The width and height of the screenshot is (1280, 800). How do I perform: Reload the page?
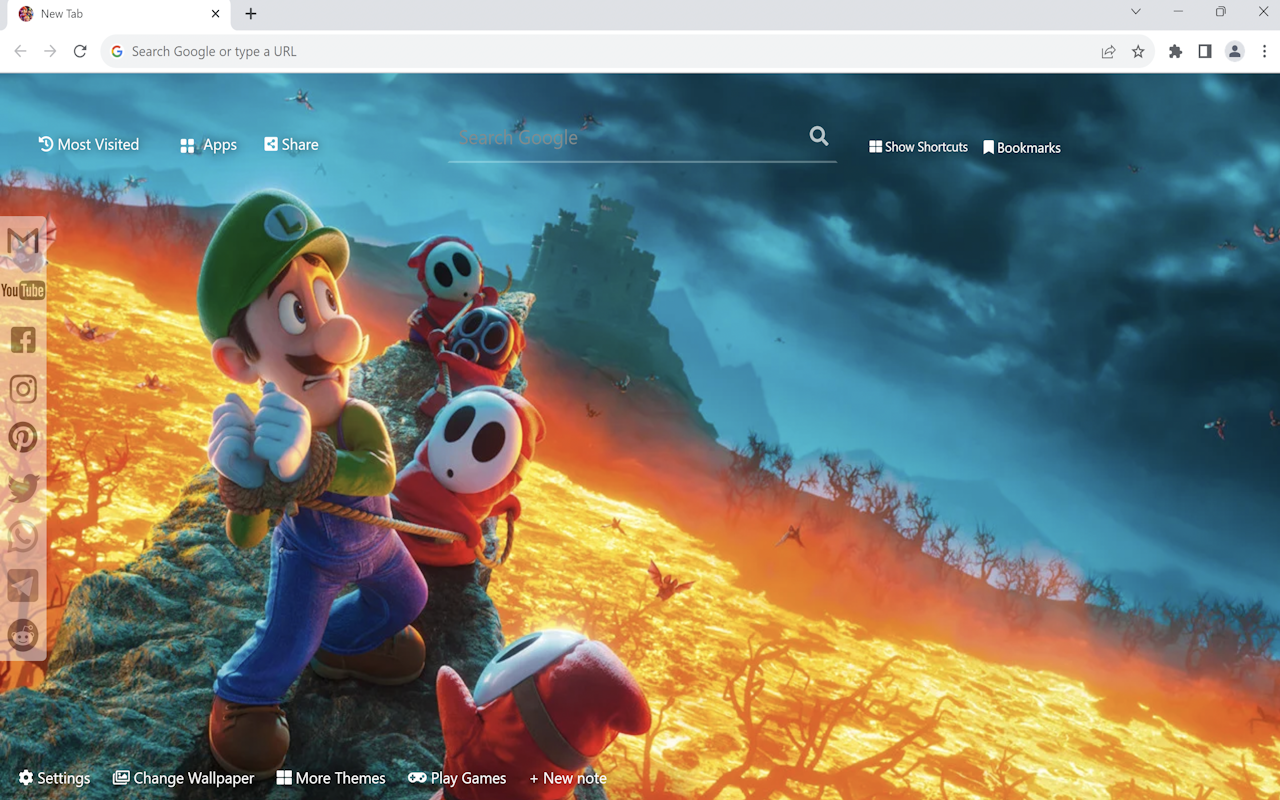(x=80, y=51)
